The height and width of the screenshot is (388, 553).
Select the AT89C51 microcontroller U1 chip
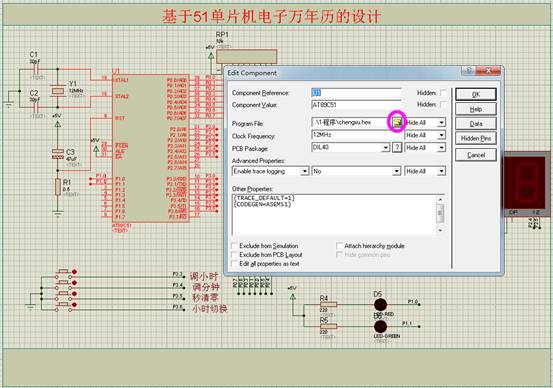(x=151, y=148)
